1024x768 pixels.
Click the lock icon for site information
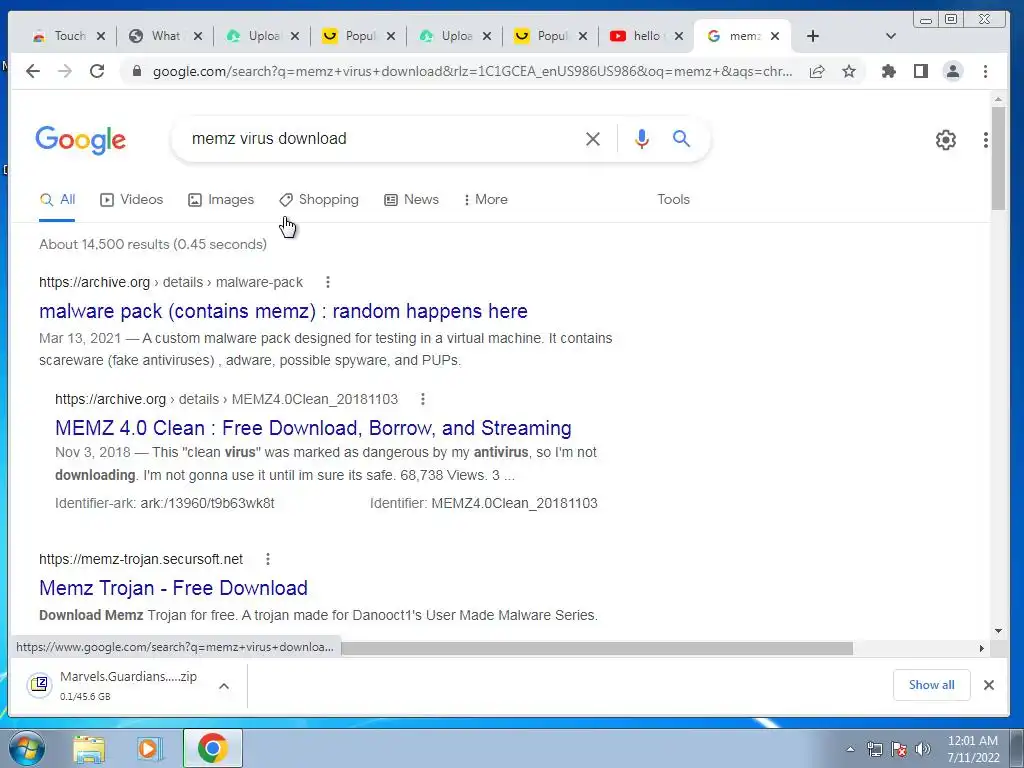click(x=136, y=71)
